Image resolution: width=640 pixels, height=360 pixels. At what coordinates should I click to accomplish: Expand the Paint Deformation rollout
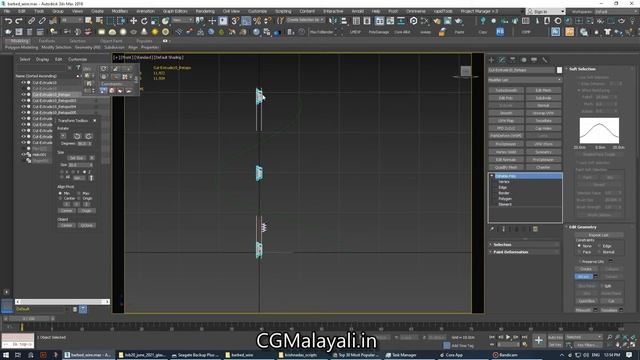[524, 252]
